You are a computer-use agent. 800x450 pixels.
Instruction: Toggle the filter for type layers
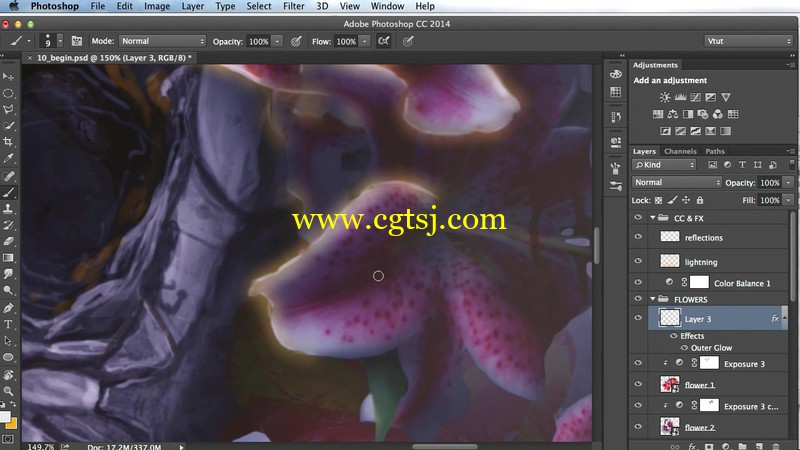[x=742, y=165]
